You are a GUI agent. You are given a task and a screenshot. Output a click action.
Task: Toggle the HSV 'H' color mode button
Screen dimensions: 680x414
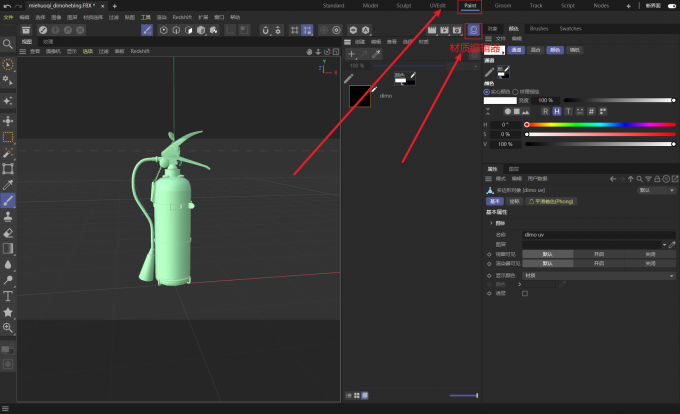[x=557, y=111]
